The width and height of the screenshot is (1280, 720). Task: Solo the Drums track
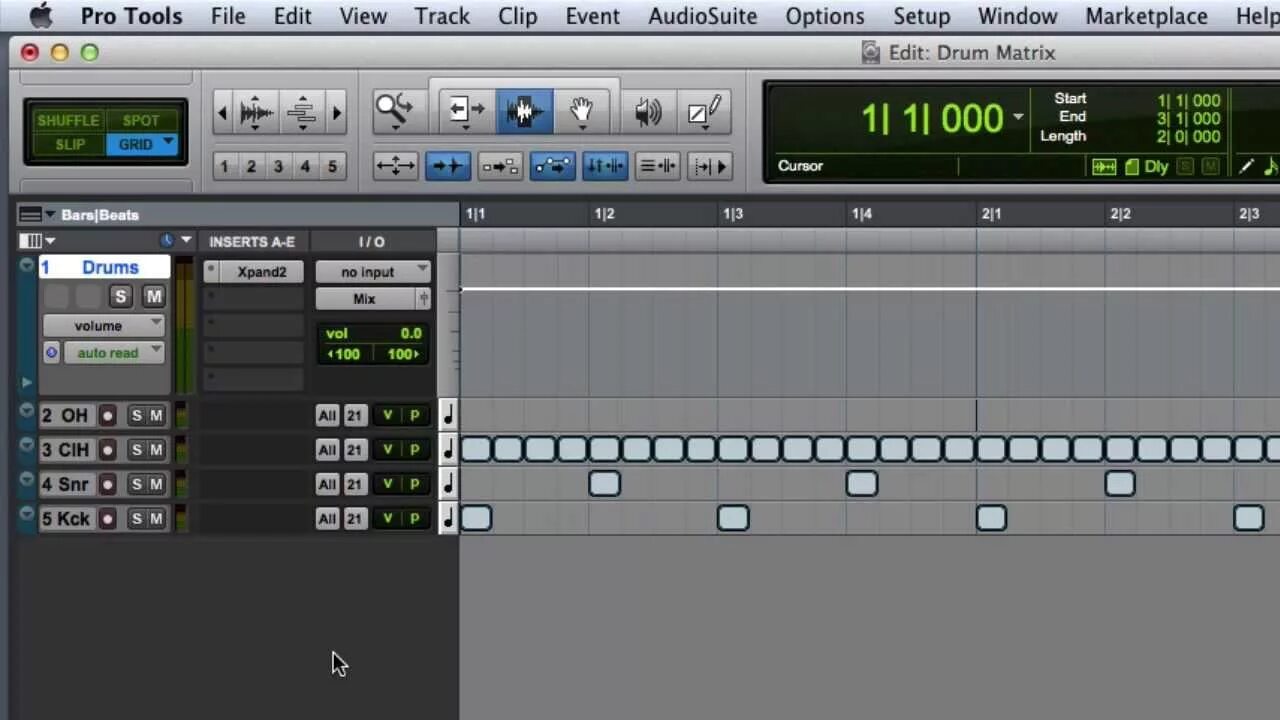[121, 296]
